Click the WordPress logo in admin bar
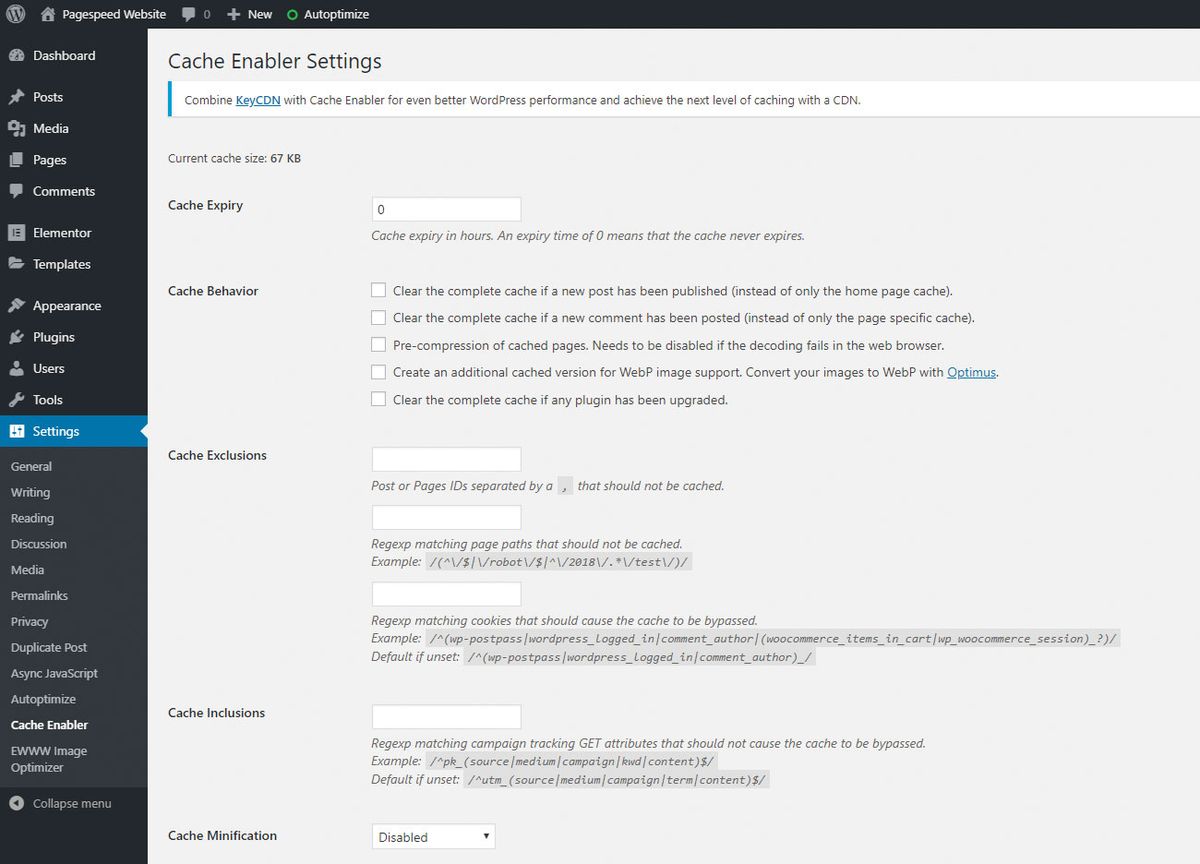This screenshot has height=864, width=1200. tap(13, 13)
